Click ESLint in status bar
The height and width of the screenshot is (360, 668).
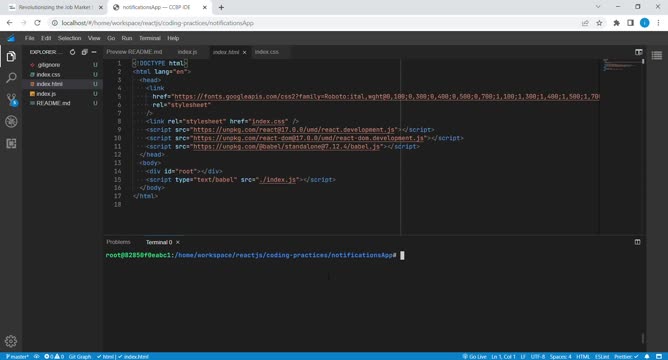pyautogui.click(x=602, y=357)
